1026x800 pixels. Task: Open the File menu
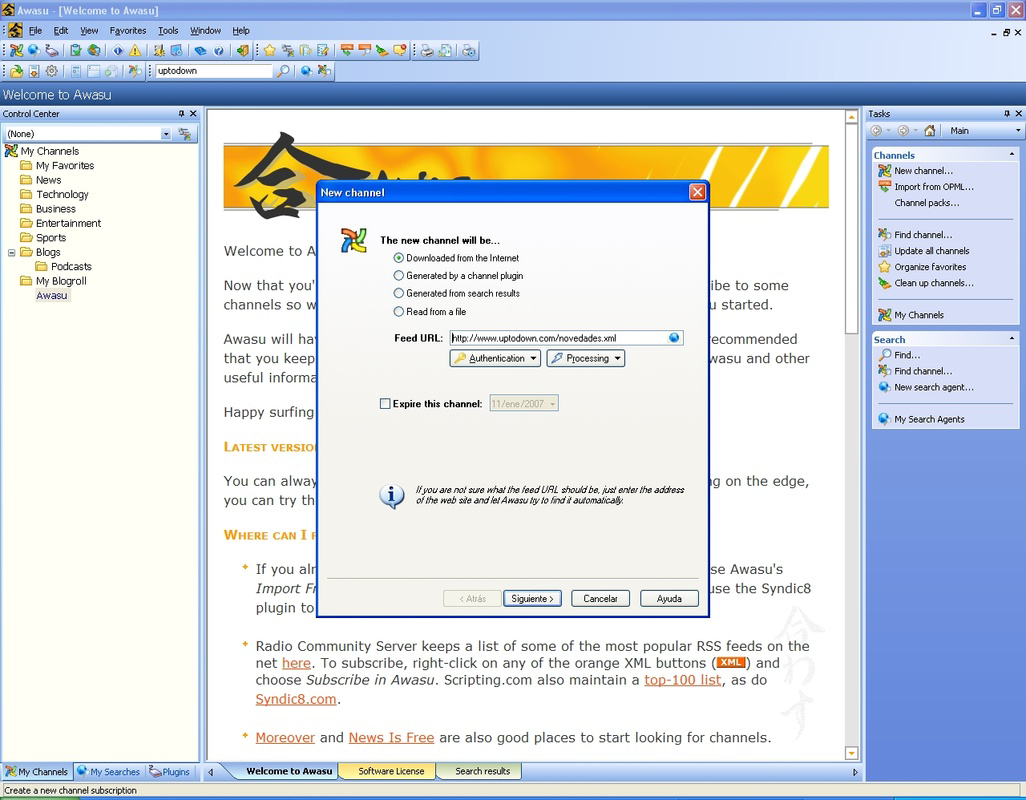click(x=35, y=31)
